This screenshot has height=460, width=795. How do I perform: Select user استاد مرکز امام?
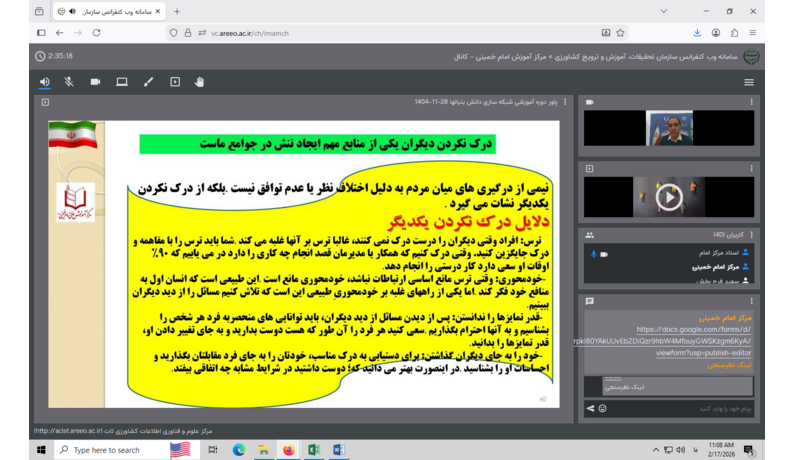(719, 253)
